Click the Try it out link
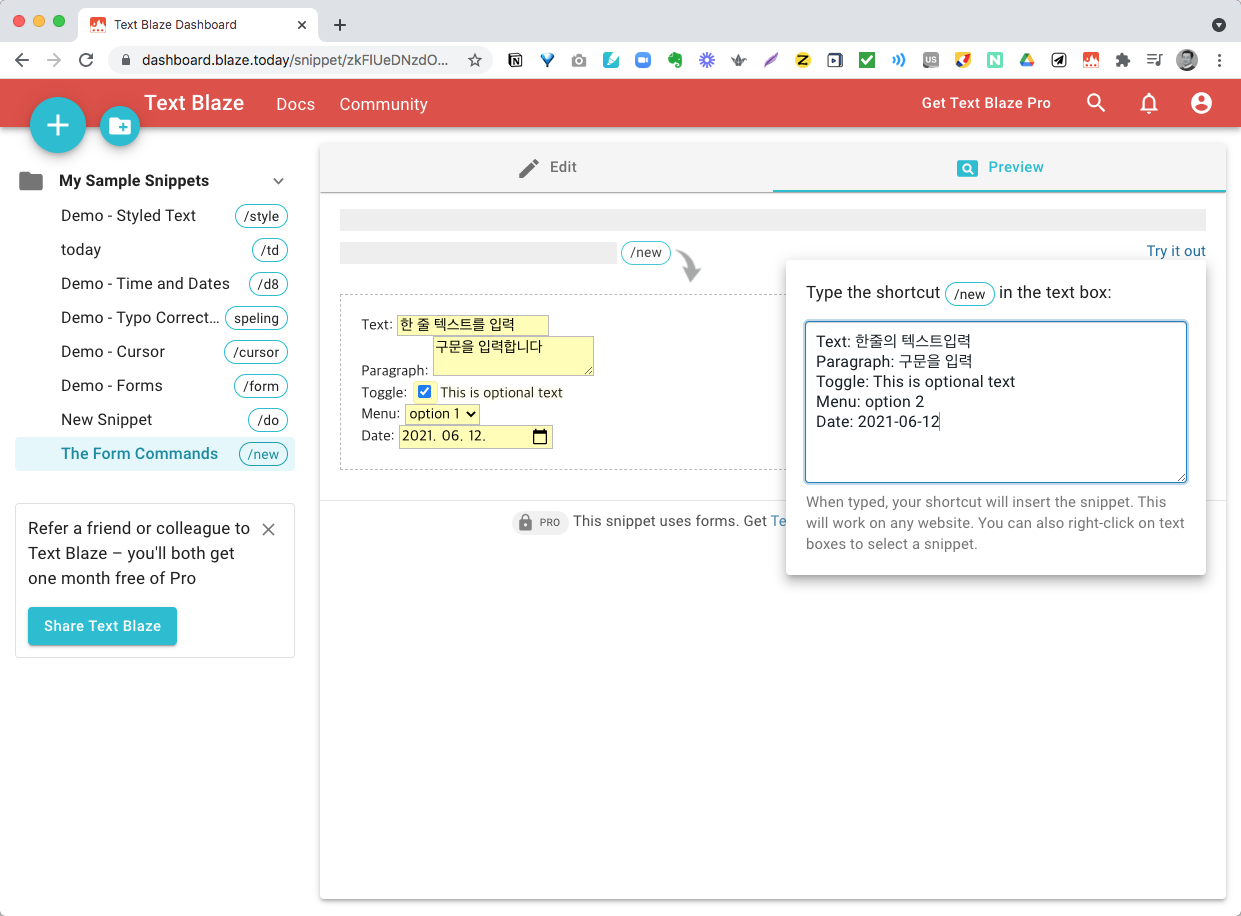Viewport: 1241px width, 916px height. tap(1176, 251)
